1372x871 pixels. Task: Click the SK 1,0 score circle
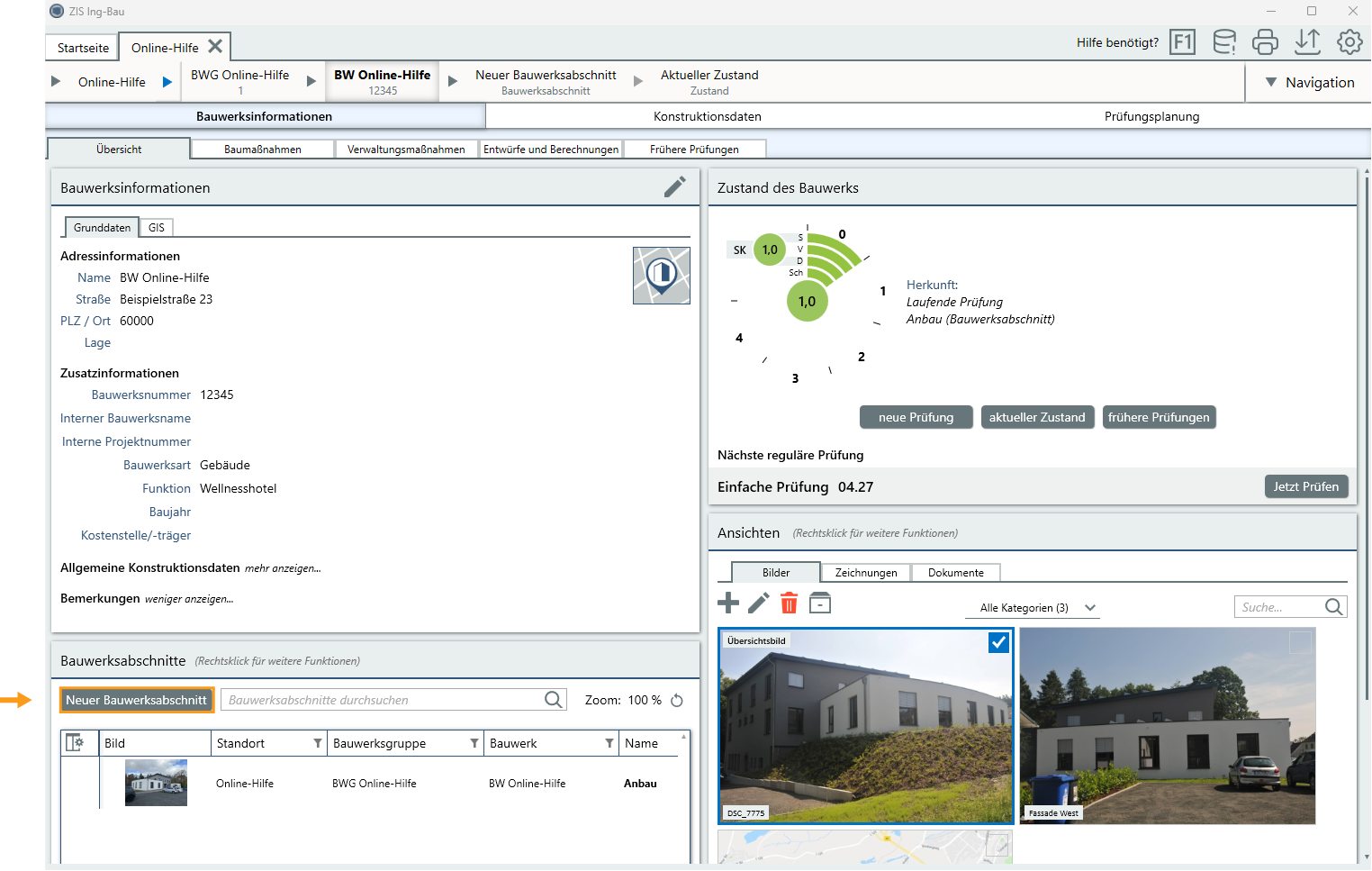point(770,250)
